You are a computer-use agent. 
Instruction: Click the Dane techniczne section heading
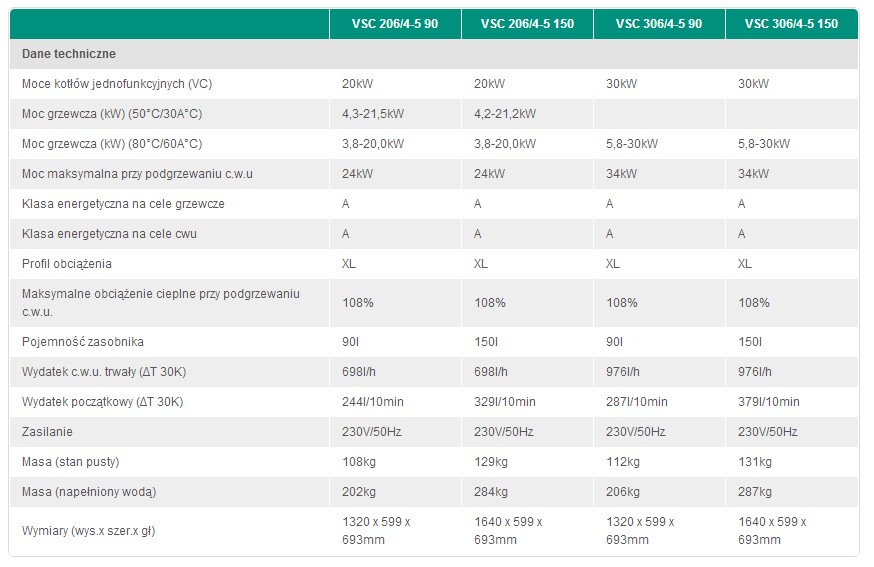point(69,54)
